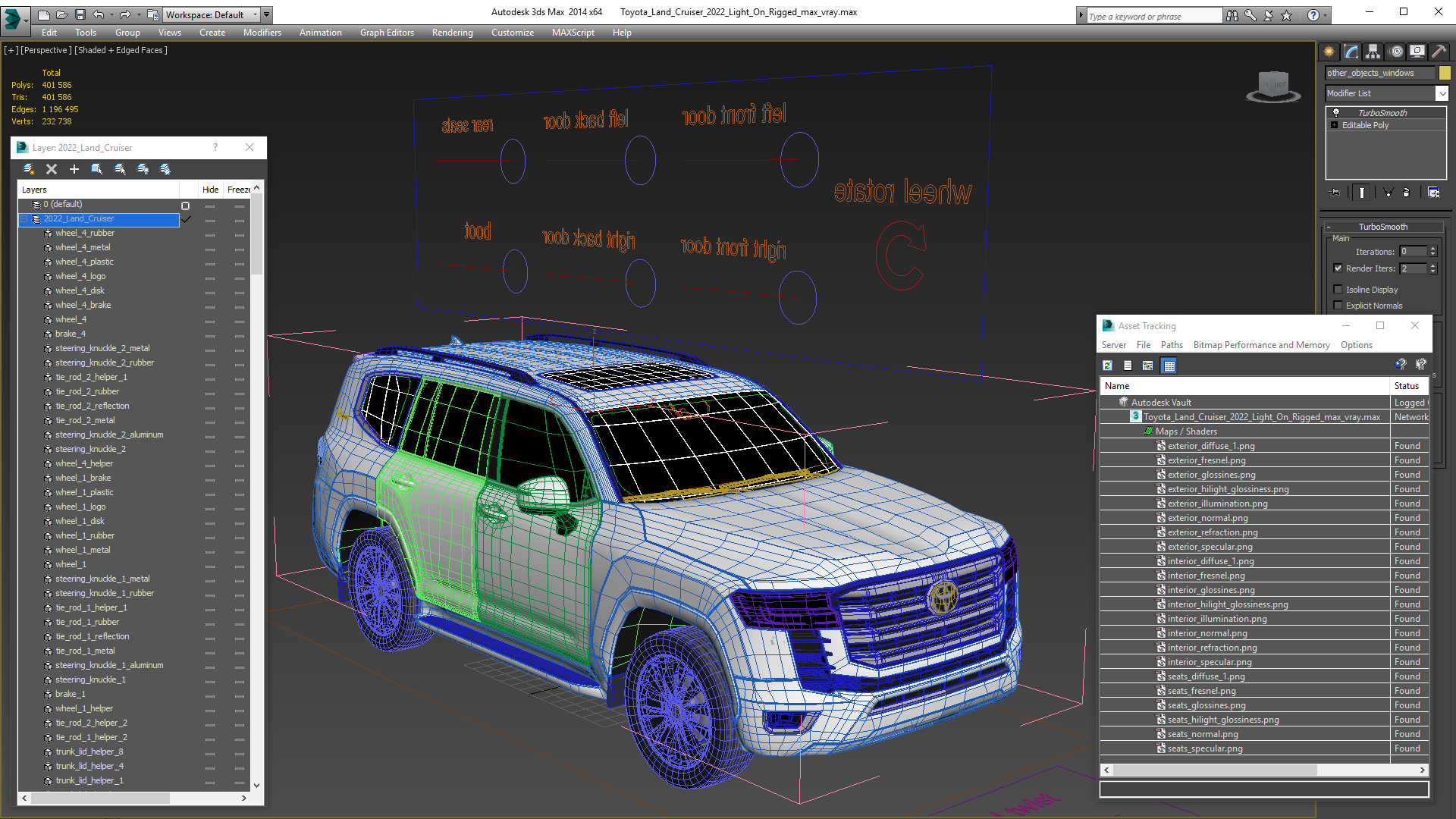Screen dimensions: 1456x819
Task: Click the Redo arrow icon
Action: point(124,14)
